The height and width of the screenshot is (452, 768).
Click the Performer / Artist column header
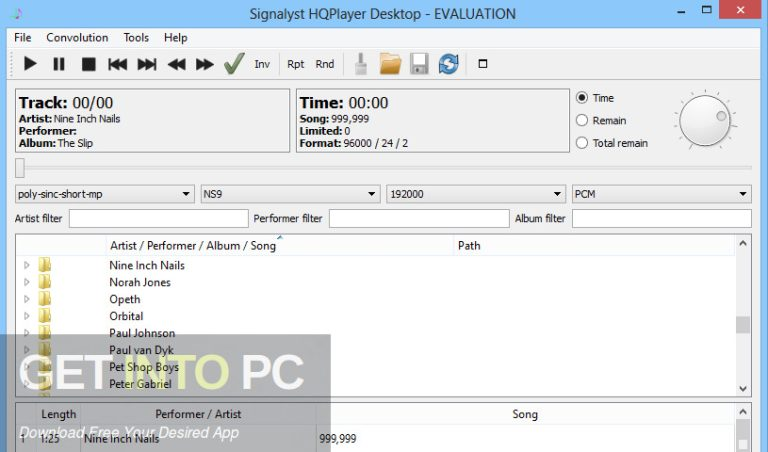[198, 414]
